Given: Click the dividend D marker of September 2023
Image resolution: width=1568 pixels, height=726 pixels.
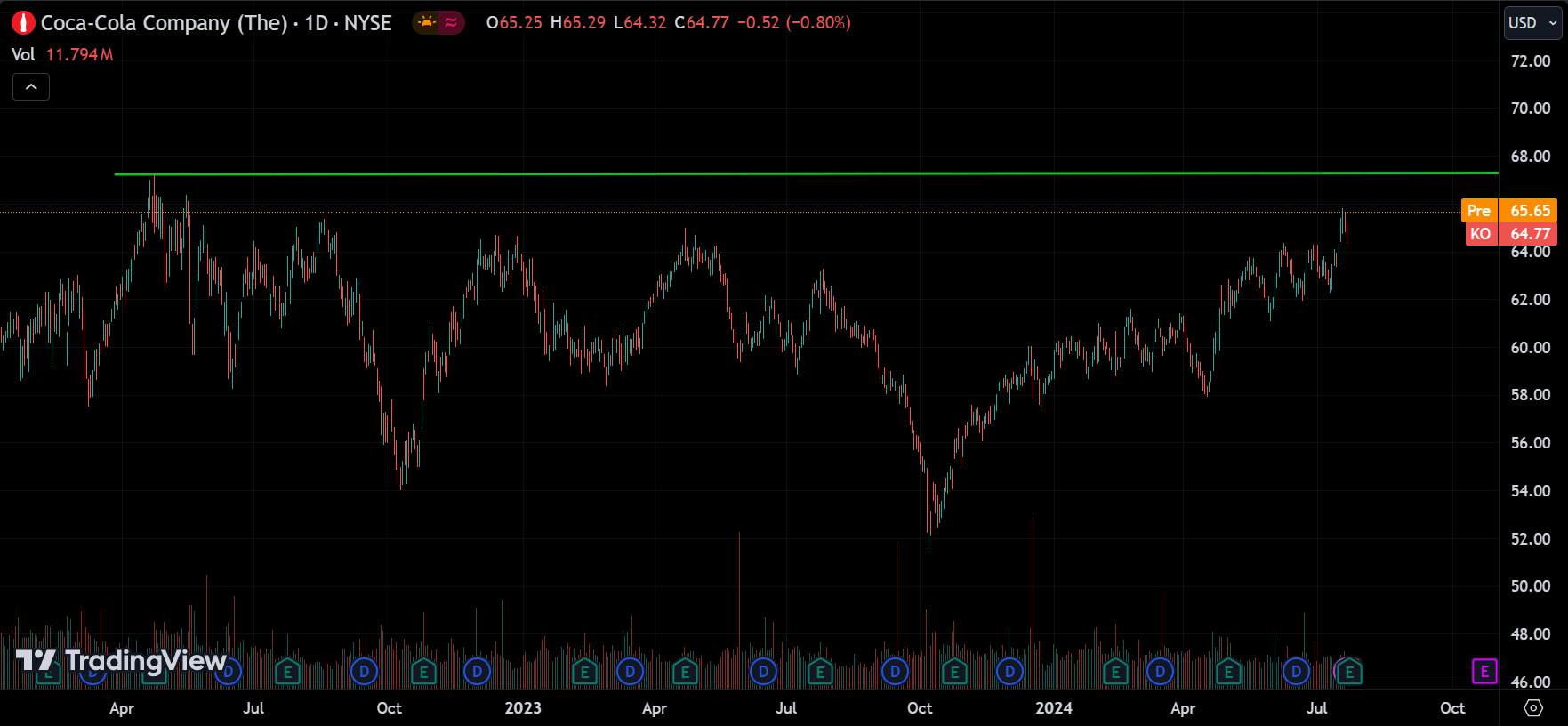Looking at the screenshot, I should click(x=896, y=672).
